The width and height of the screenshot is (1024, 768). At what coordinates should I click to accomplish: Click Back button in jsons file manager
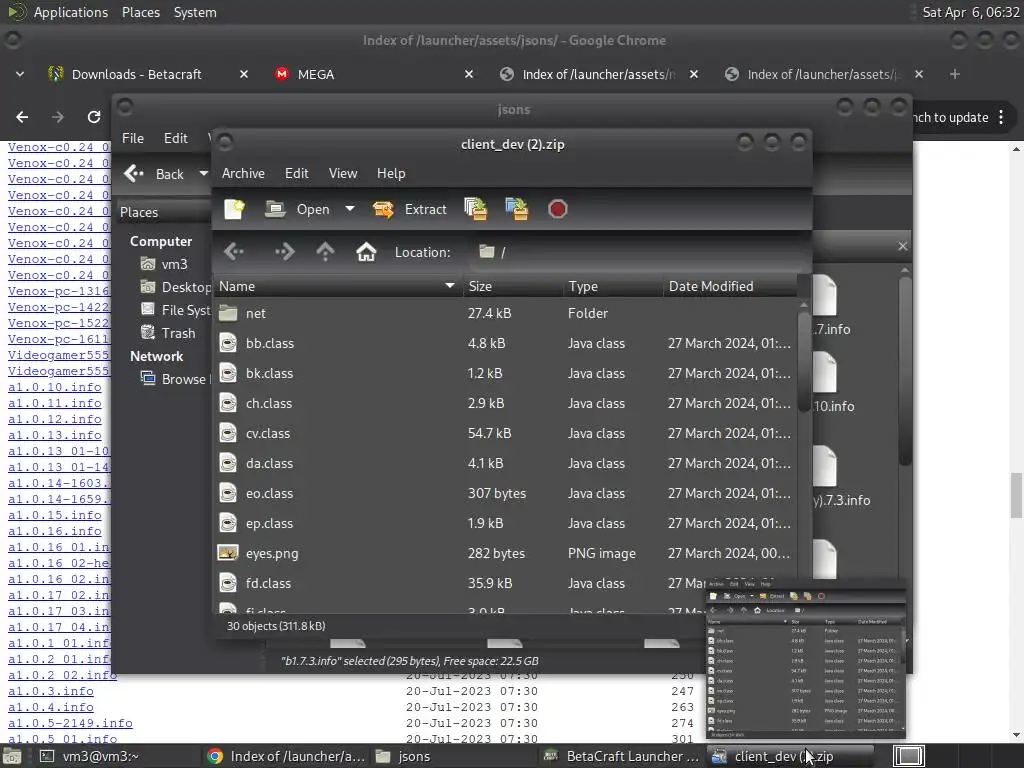(x=155, y=174)
